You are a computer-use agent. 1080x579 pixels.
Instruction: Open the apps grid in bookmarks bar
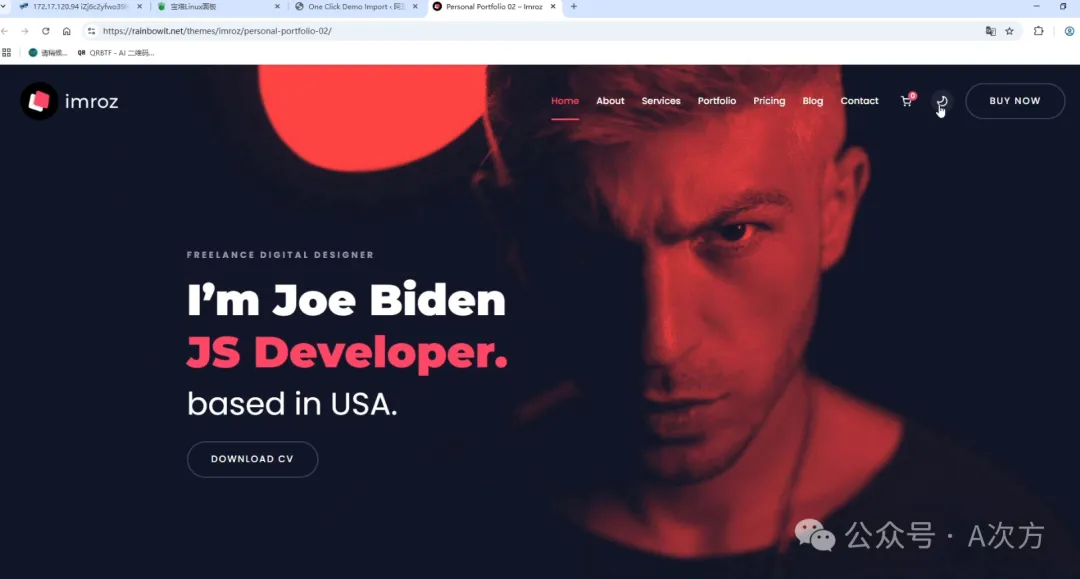click(x=7, y=52)
